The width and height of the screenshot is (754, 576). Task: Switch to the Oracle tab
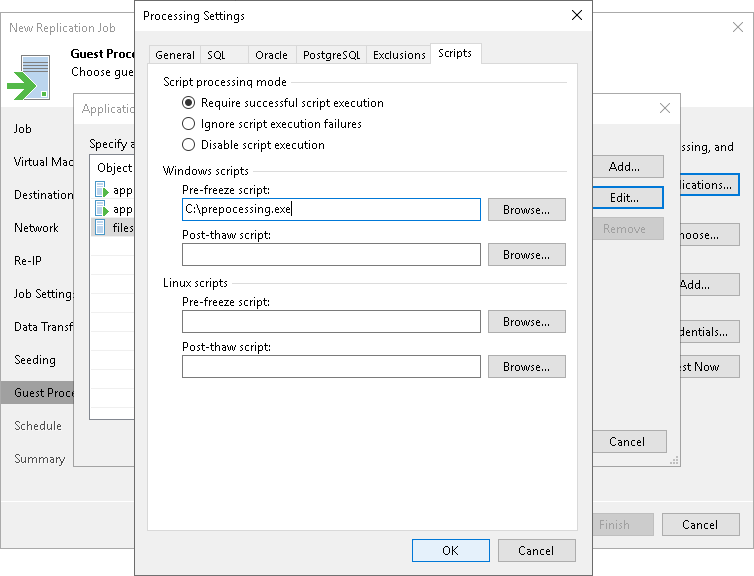tap(271, 55)
